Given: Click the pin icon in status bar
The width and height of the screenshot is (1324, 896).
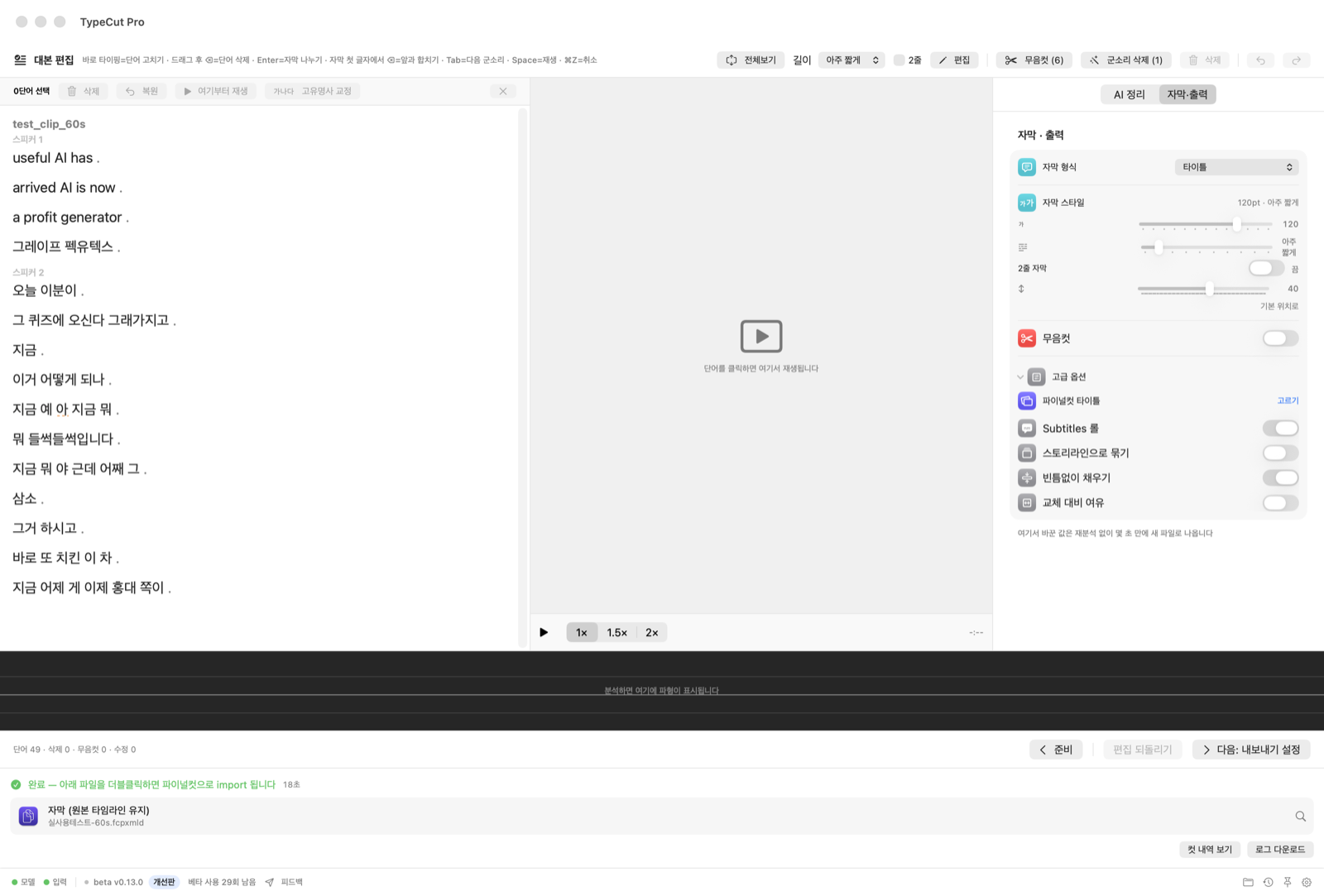Looking at the screenshot, I should point(1288,882).
